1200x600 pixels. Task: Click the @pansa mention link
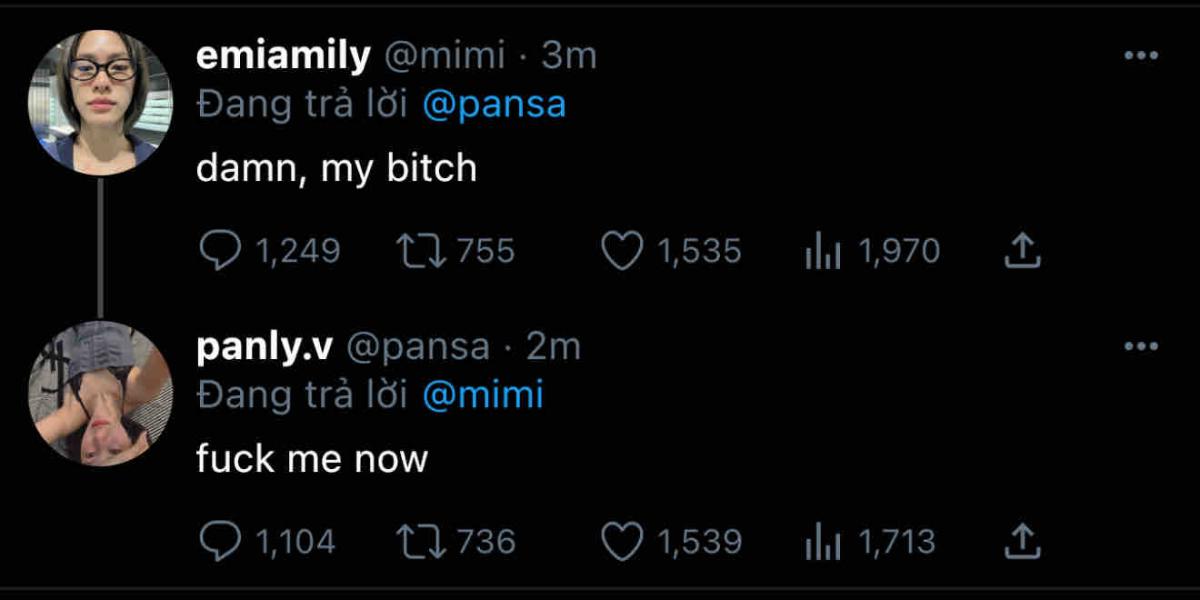[x=494, y=105]
